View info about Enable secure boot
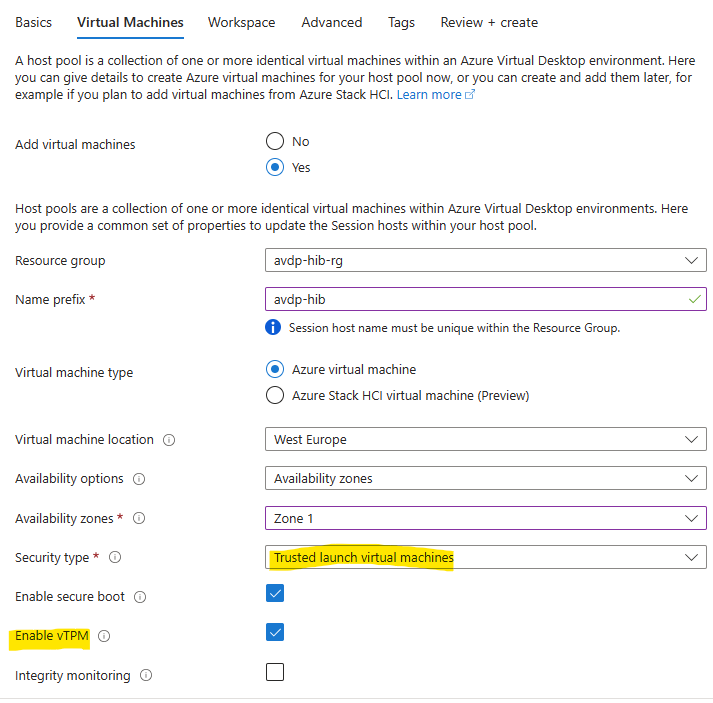The height and width of the screenshot is (703, 713). coord(140,597)
